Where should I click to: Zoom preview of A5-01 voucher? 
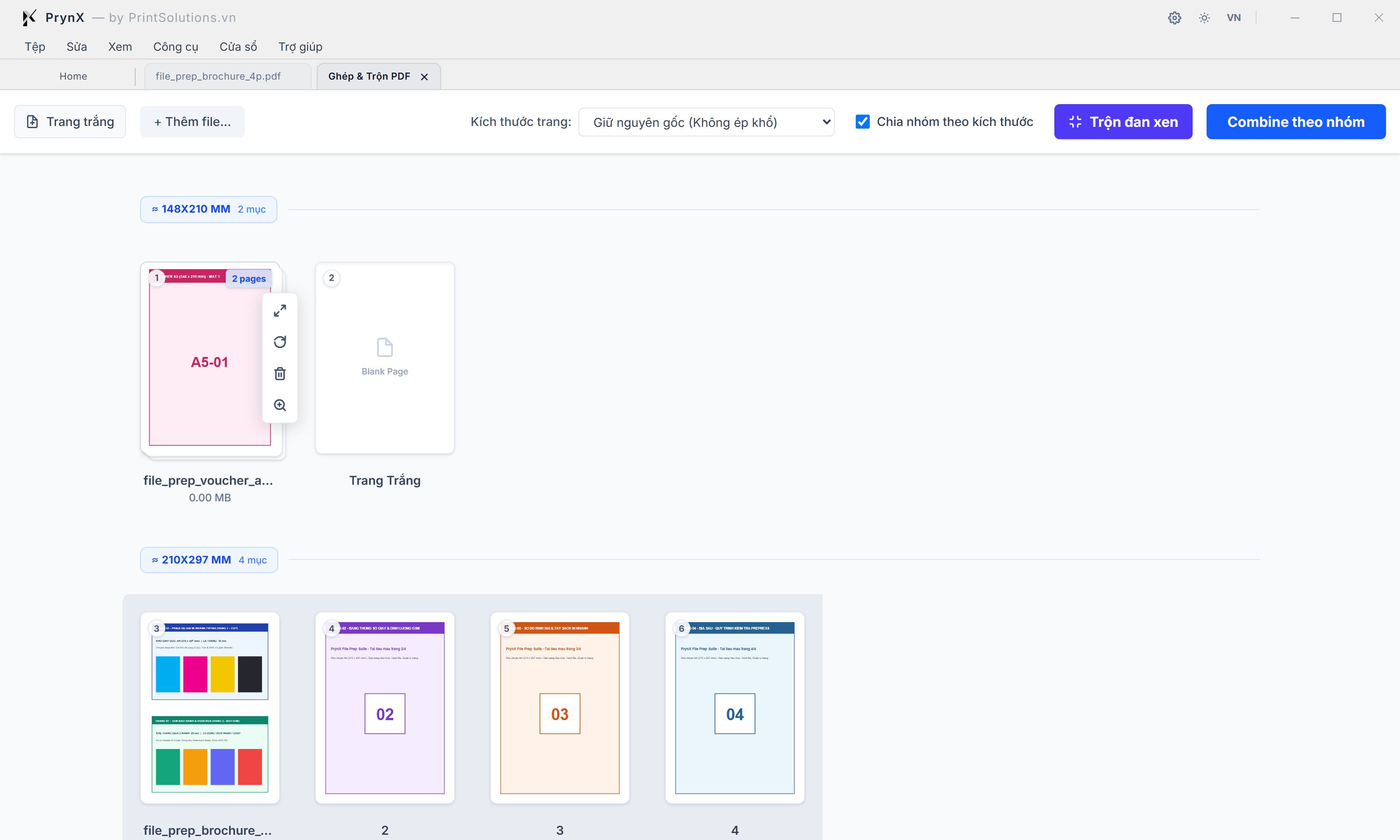[x=280, y=405]
